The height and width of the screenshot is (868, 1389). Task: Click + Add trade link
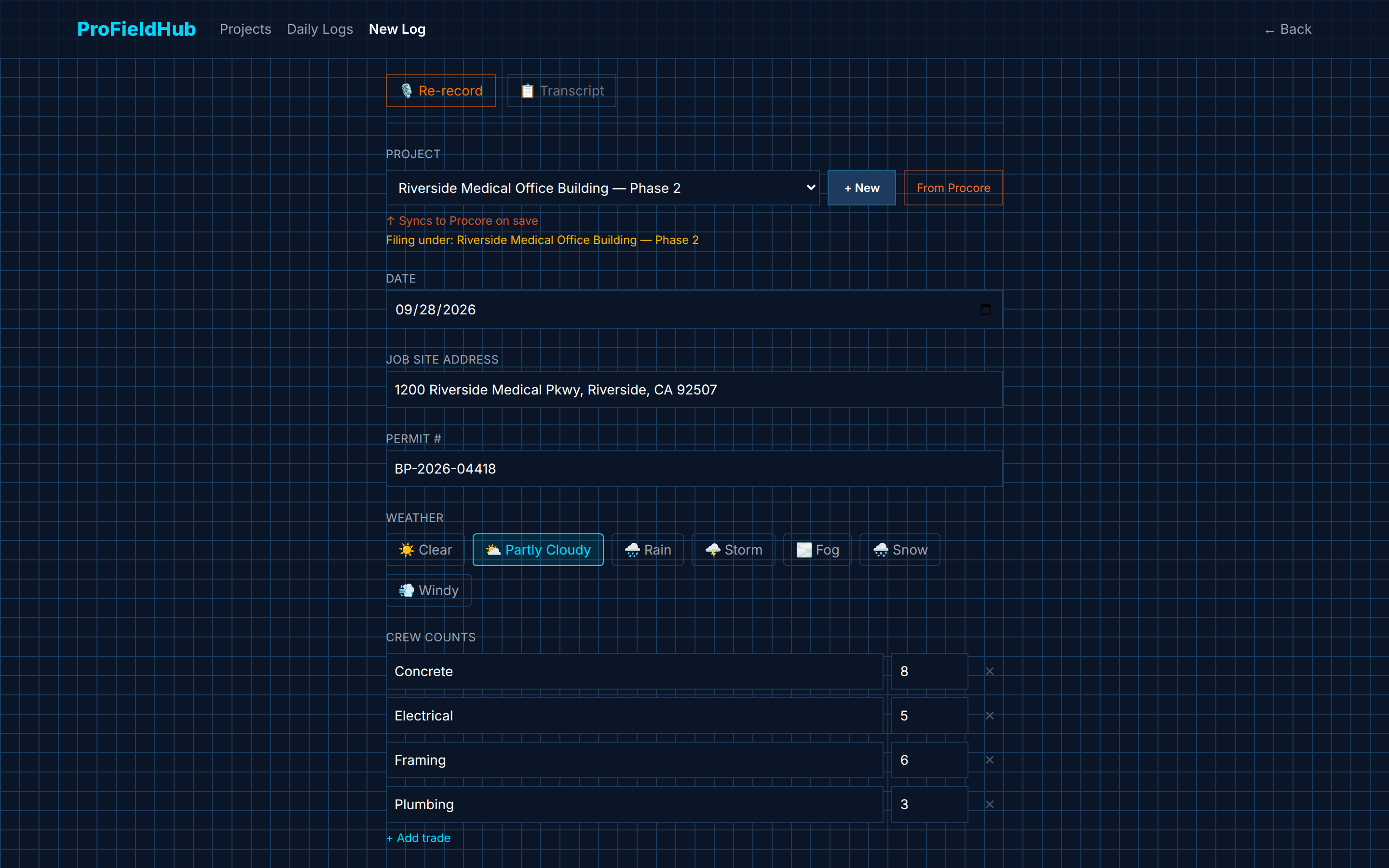pos(419,838)
